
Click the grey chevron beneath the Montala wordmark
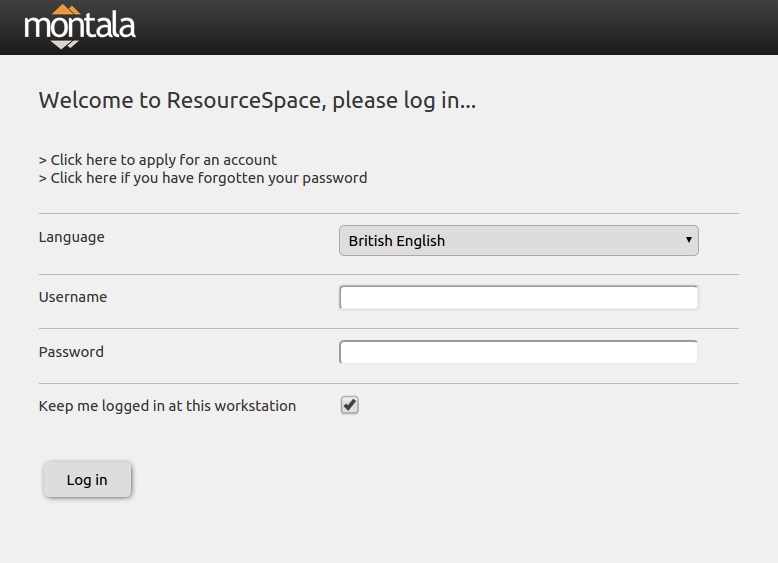[x=65, y=45]
